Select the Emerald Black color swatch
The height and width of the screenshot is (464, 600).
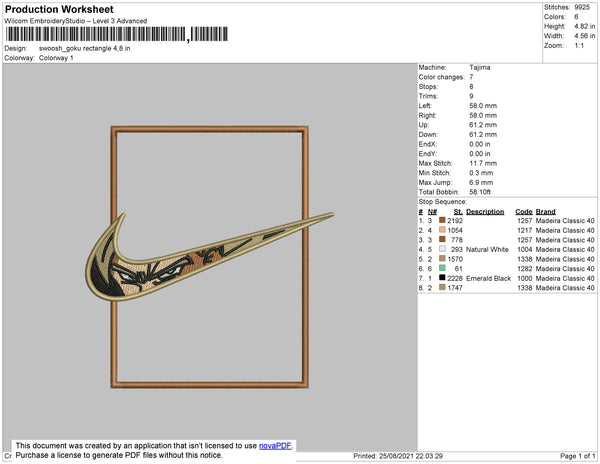pos(442,278)
